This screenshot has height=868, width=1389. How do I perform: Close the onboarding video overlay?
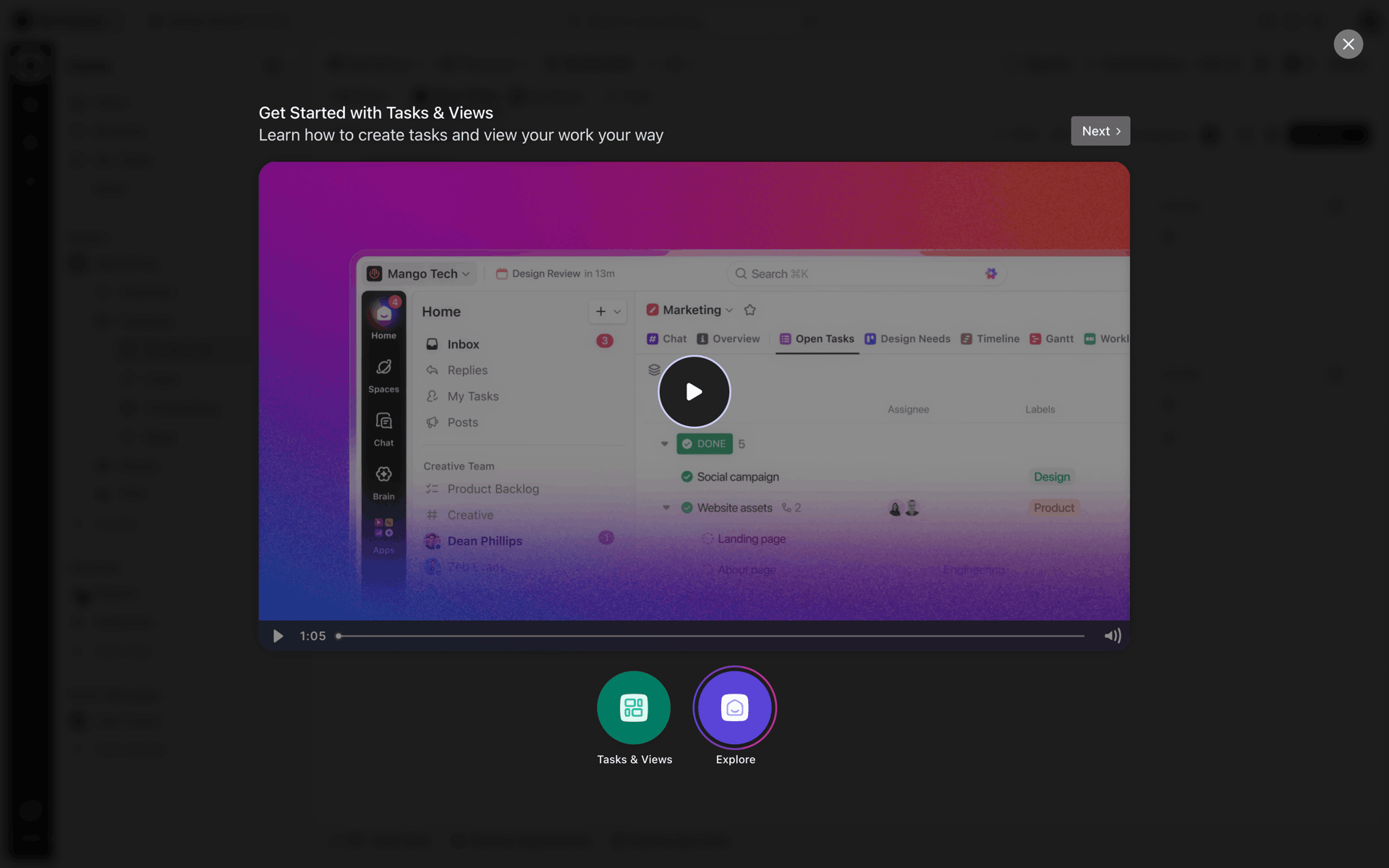click(1348, 44)
